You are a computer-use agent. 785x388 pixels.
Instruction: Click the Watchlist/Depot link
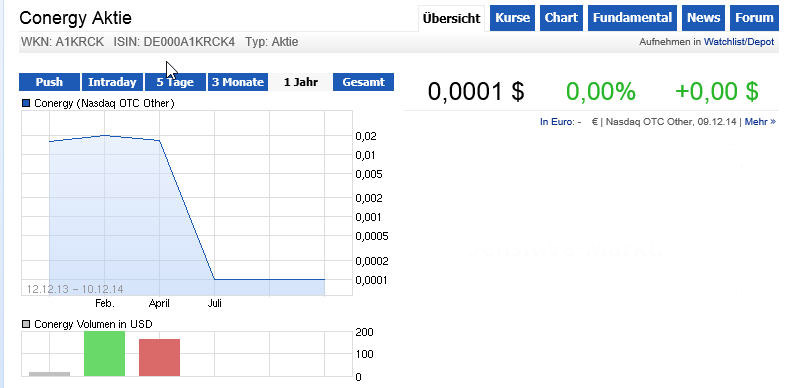click(x=739, y=42)
